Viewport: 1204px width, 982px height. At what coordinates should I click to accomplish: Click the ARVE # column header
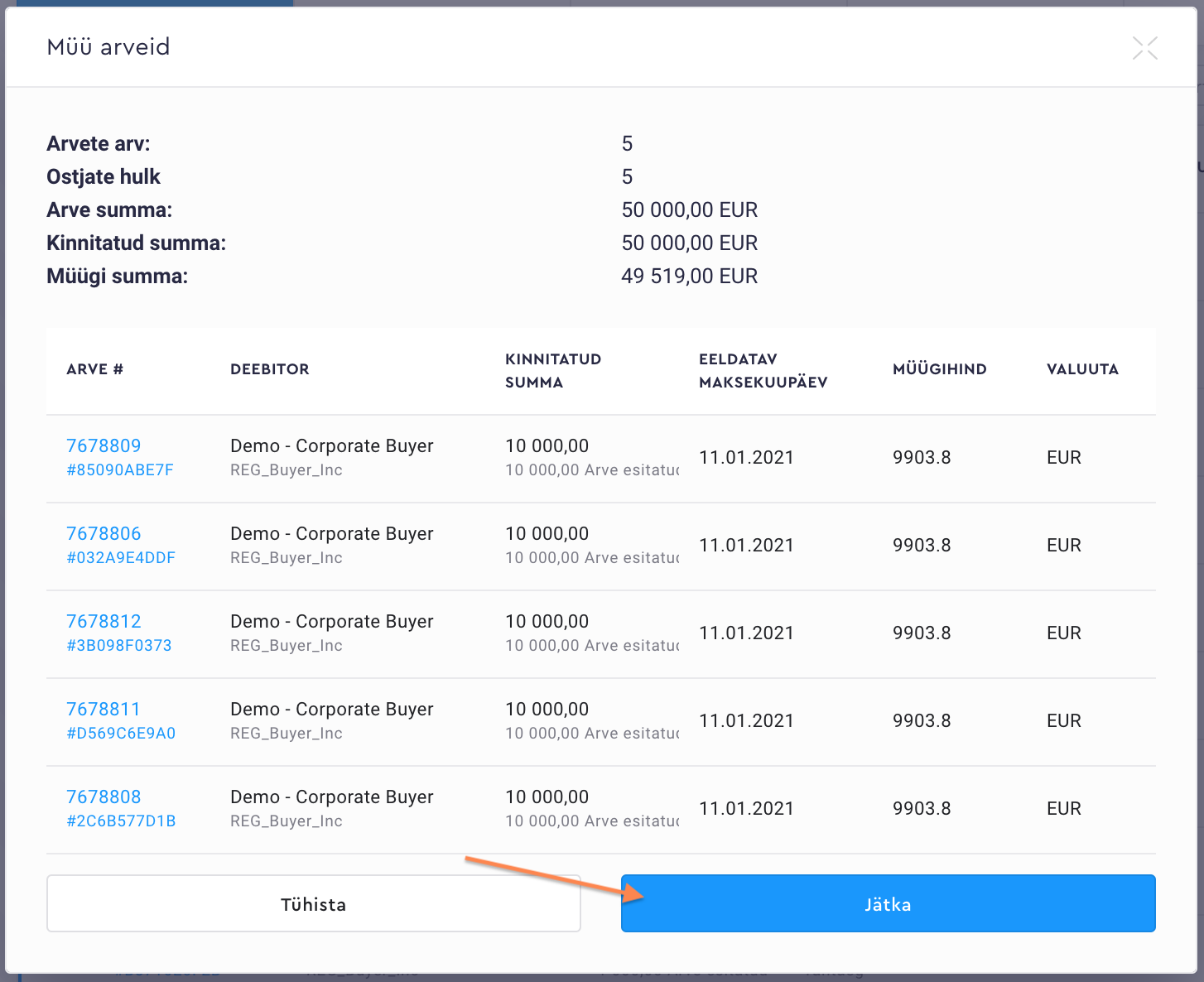click(94, 369)
